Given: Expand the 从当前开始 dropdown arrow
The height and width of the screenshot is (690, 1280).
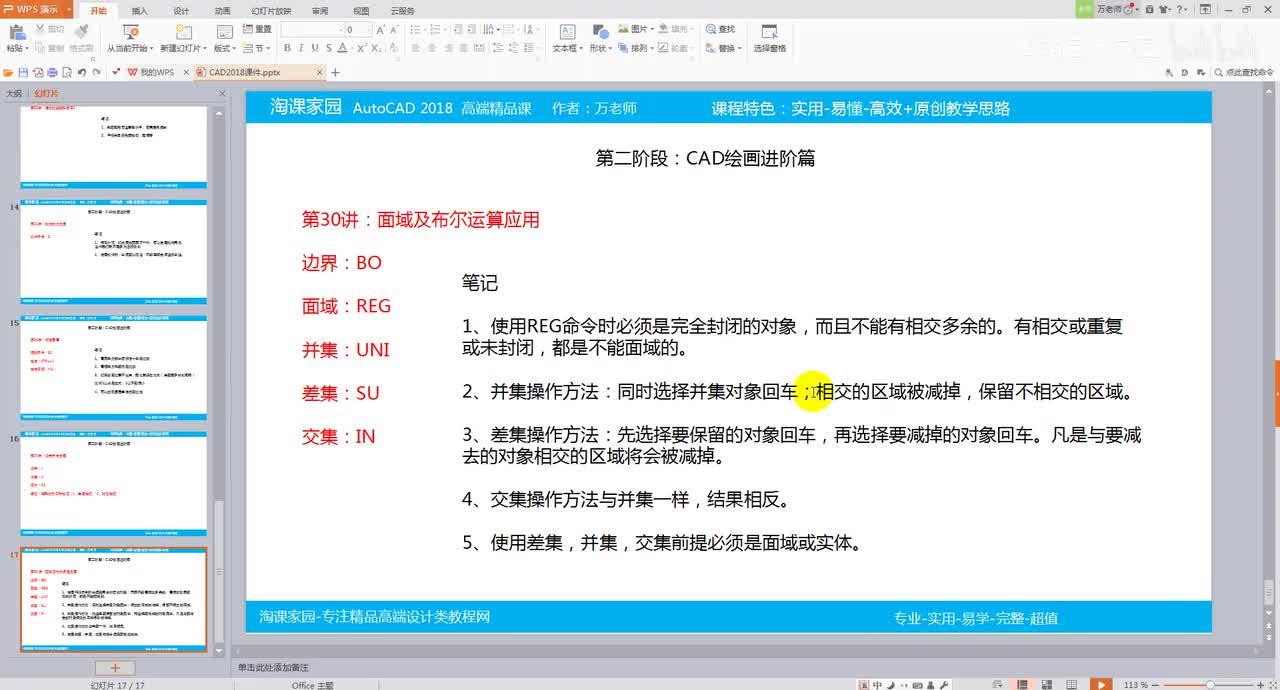Looking at the screenshot, I should tap(151, 48).
